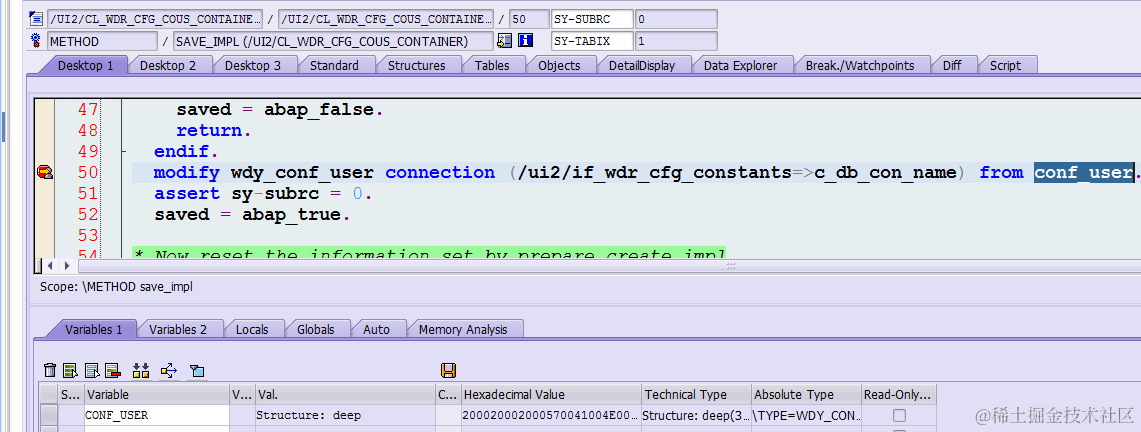Click the Variable column header
This screenshot has height=432, width=1141.
point(156,394)
